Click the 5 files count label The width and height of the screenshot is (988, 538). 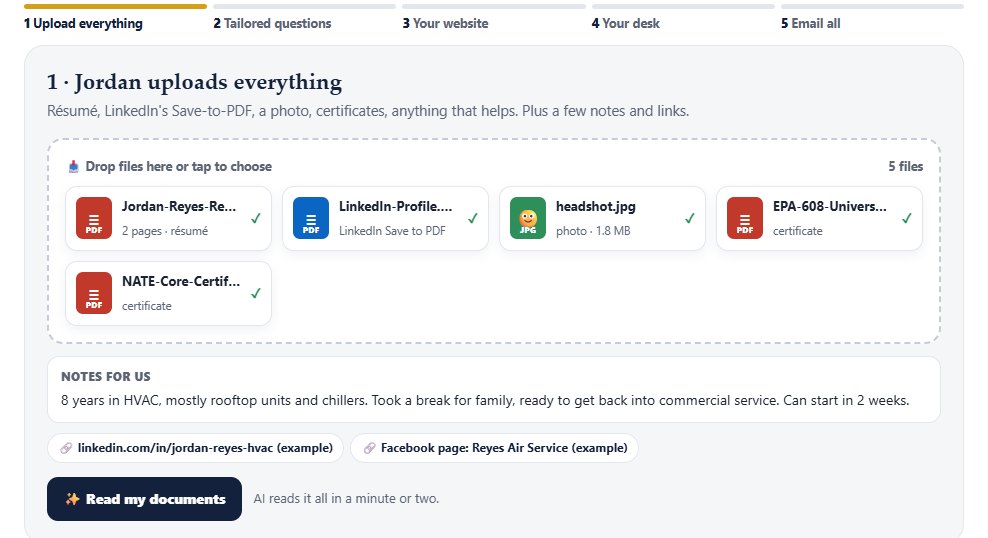click(905, 166)
